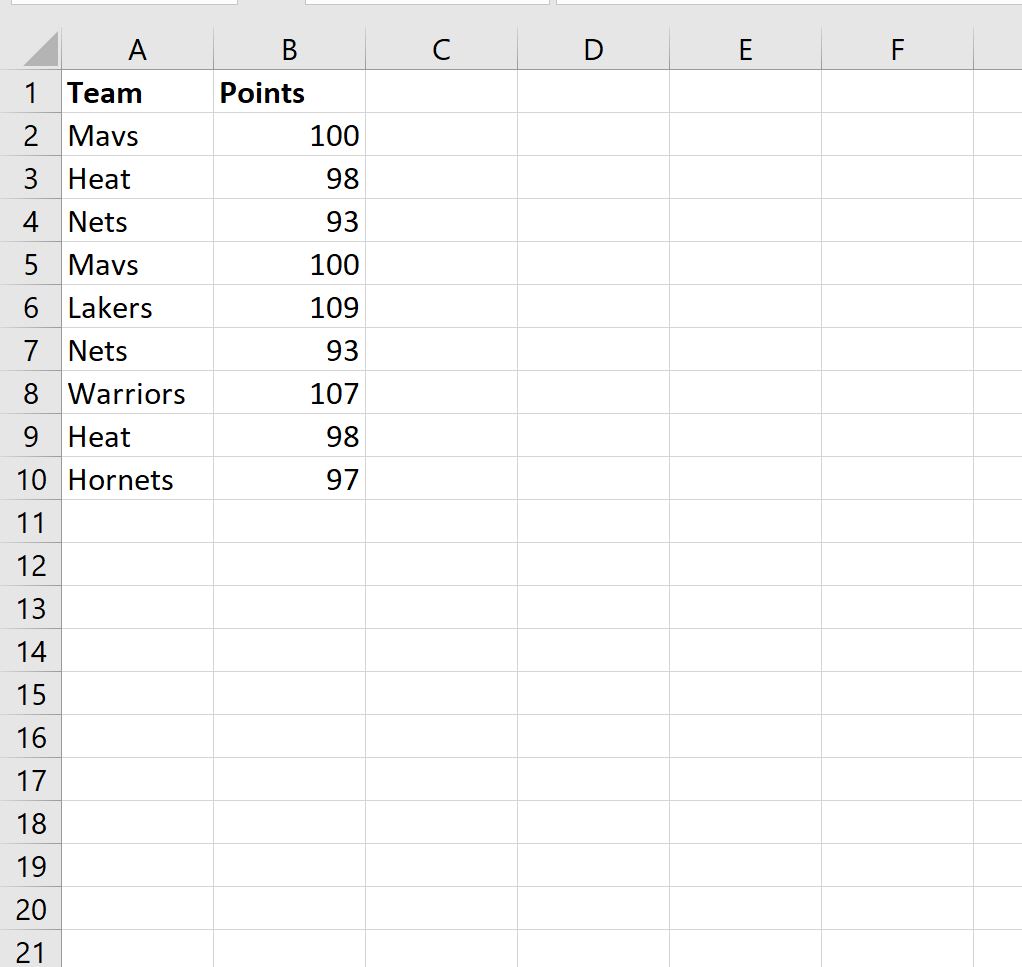Click the bold Points header cell

(x=289, y=93)
